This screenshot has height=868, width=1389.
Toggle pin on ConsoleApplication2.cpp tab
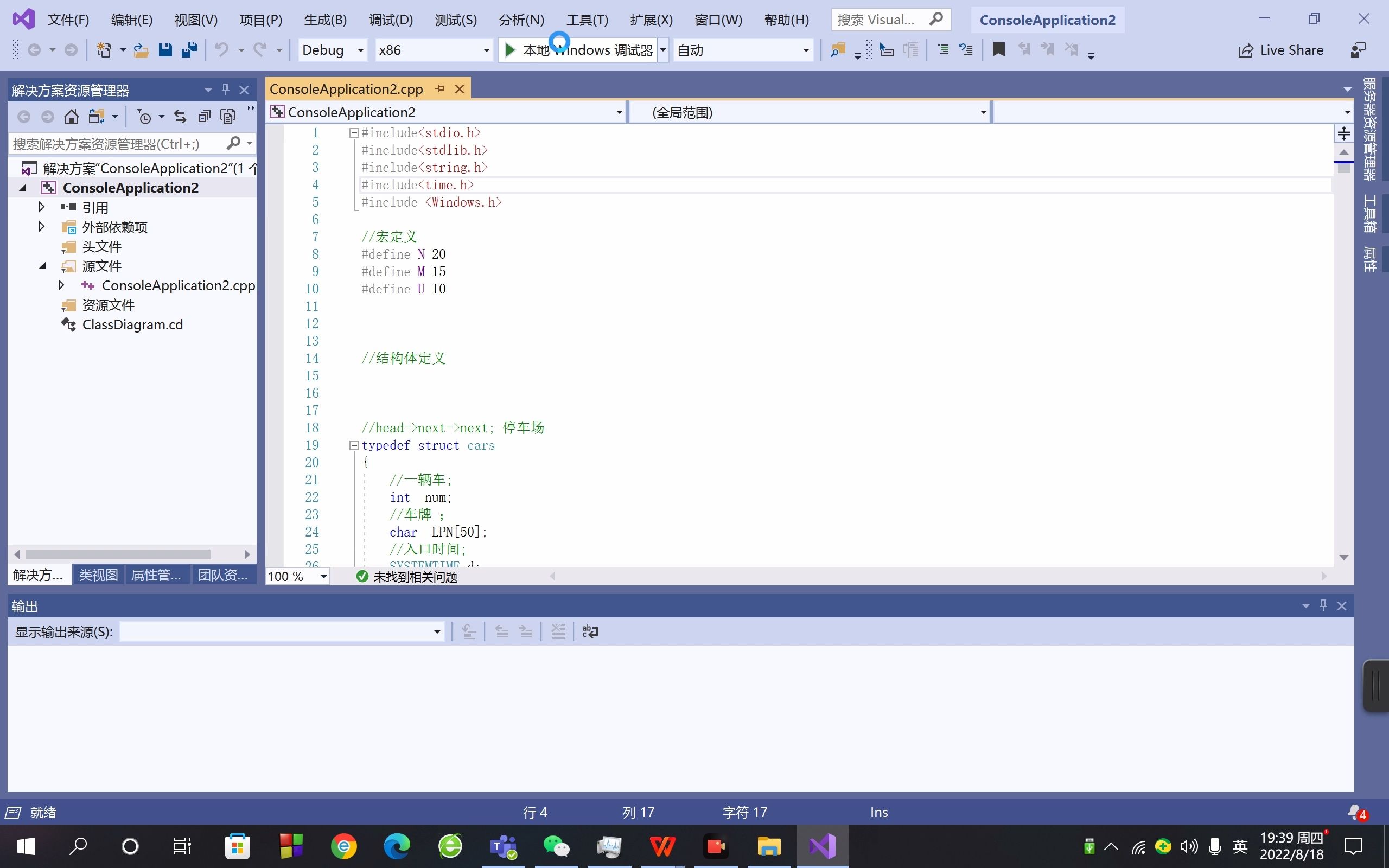[439, 89]
